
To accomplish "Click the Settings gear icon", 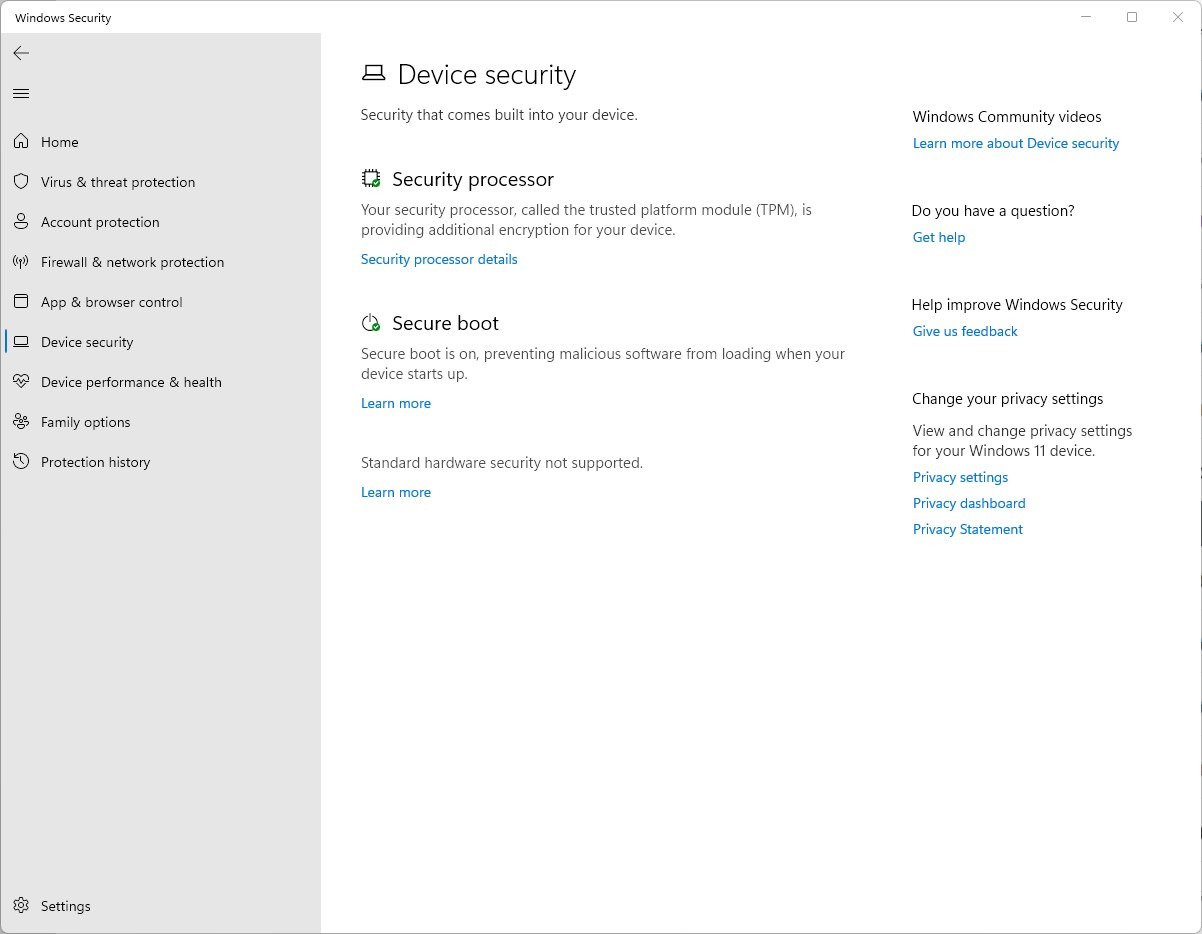I will (21, 906).
